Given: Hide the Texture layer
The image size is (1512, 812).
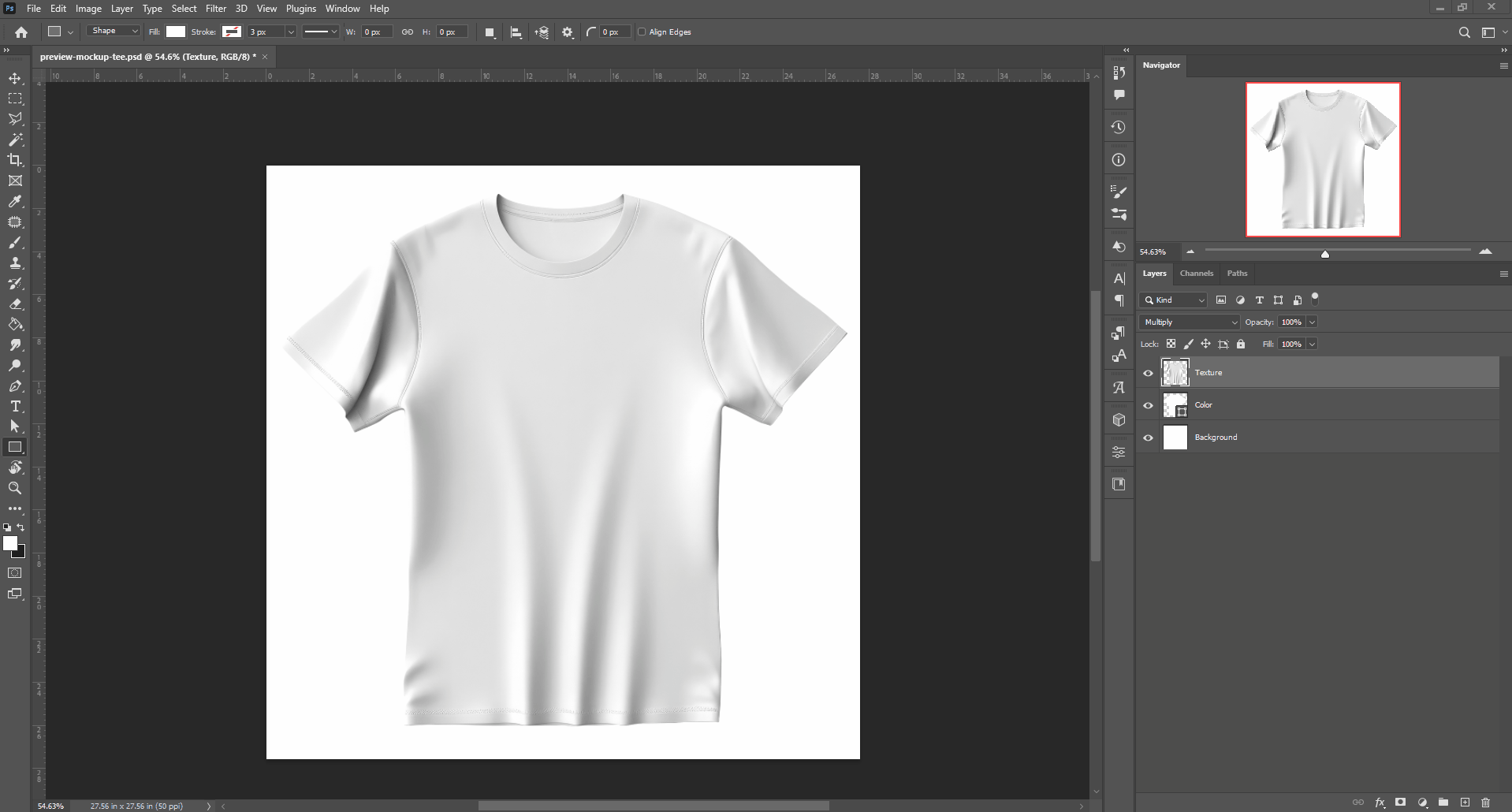Looking at the screenshot, I should pos(1148,372).
